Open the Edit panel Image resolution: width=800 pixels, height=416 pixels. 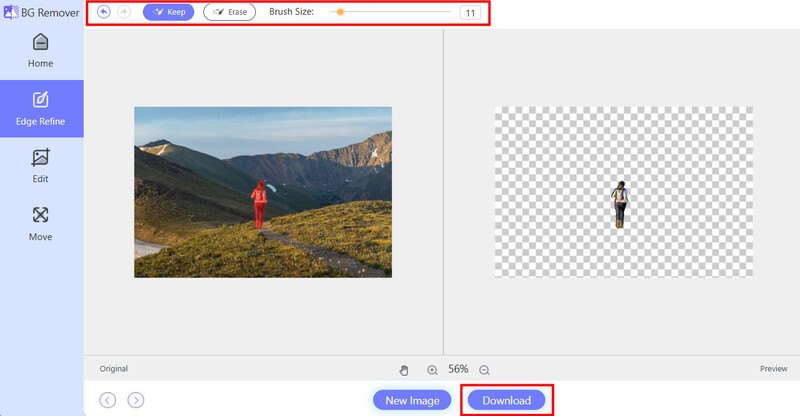coord(40,166)
